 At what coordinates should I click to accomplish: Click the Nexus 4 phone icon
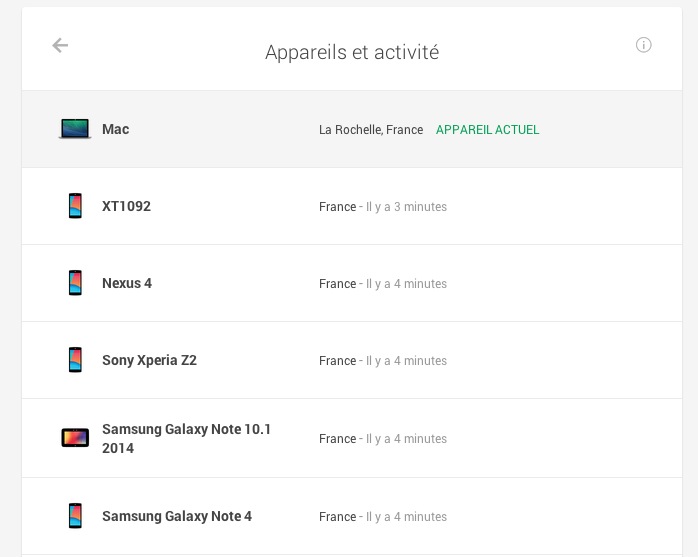[x=75, y=283]
